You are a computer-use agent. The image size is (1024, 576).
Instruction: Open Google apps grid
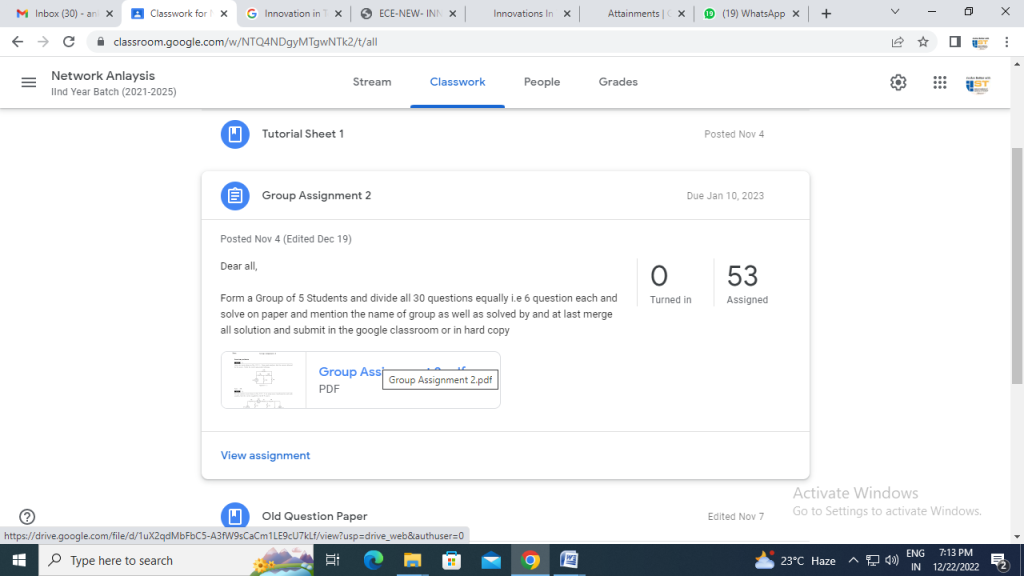click(x=940, y=82)
